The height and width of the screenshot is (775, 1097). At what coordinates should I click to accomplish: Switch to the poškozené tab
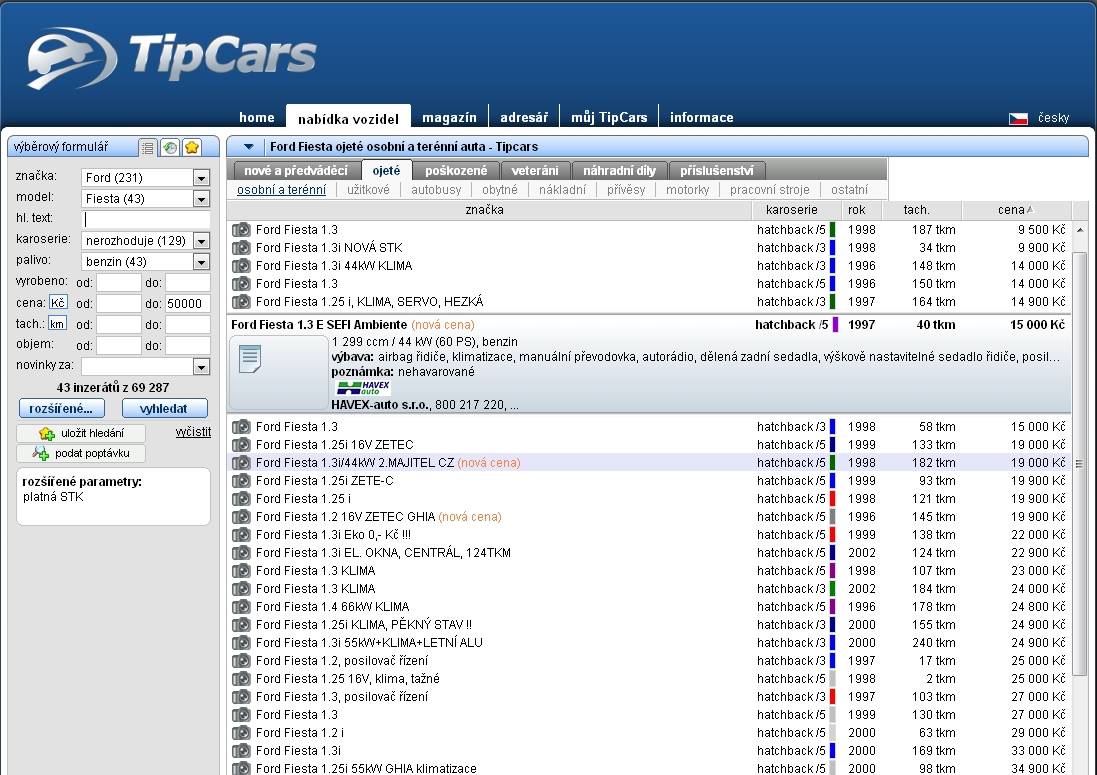tap(456, 171)
